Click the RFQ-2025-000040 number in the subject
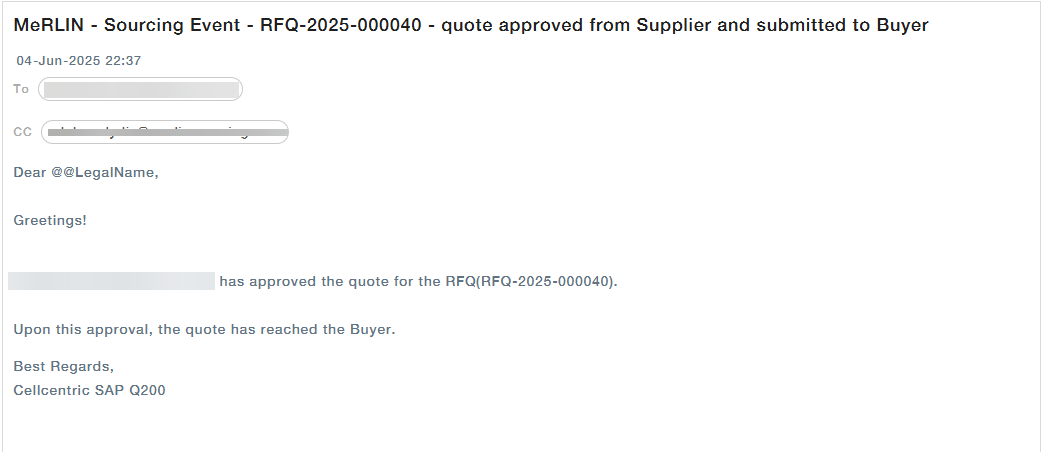This screenshot has height=452, width=1041. 342,26
